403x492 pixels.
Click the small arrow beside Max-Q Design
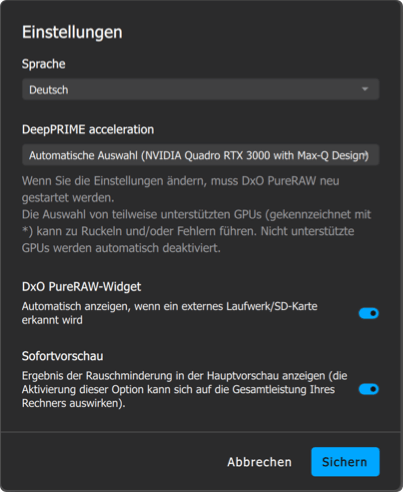pyautogui.click(x=366, y=155)
